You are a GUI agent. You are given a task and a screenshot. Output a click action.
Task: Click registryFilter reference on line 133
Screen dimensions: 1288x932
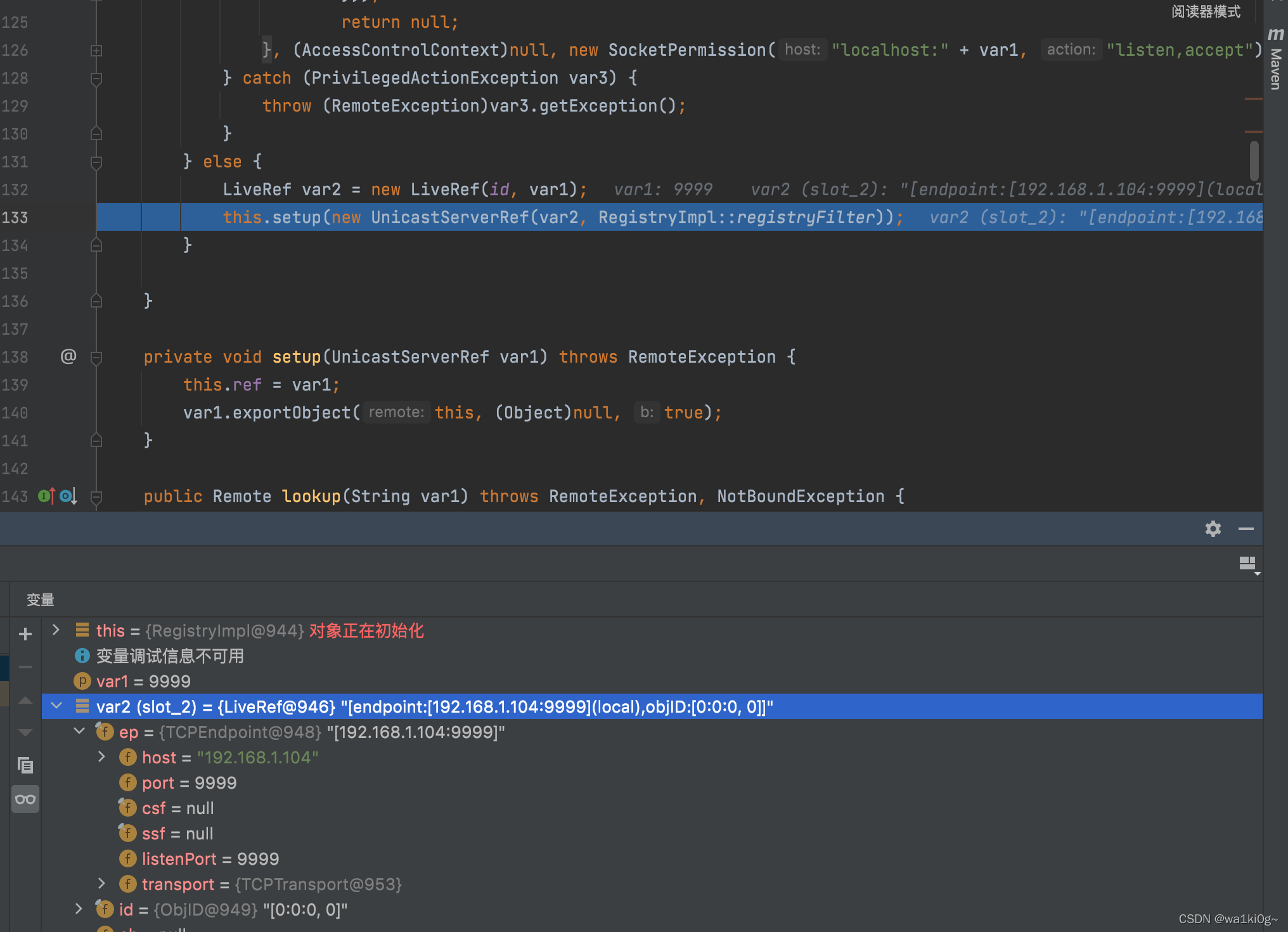point(806,217)
